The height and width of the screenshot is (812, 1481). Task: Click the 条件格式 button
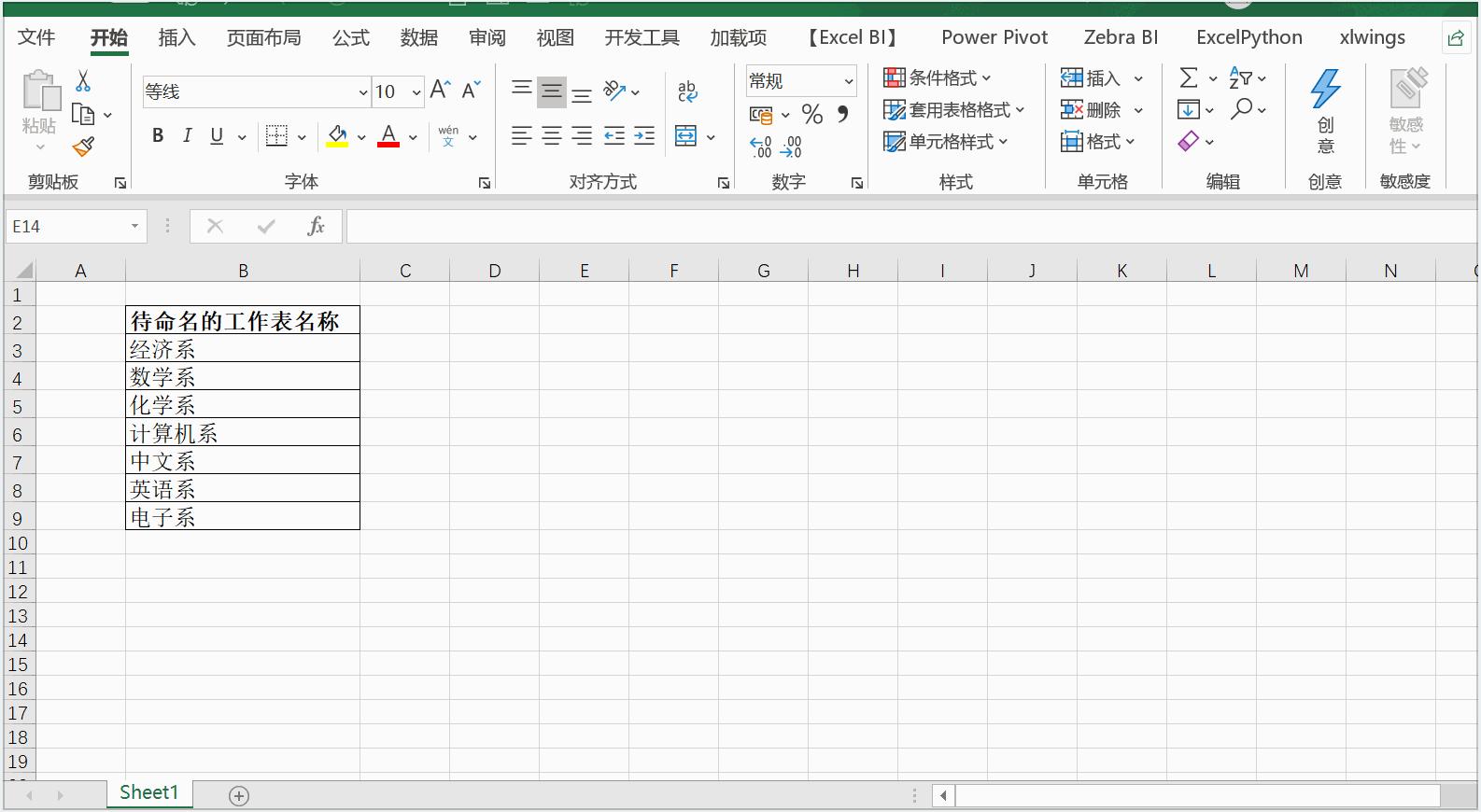[938, 78]
